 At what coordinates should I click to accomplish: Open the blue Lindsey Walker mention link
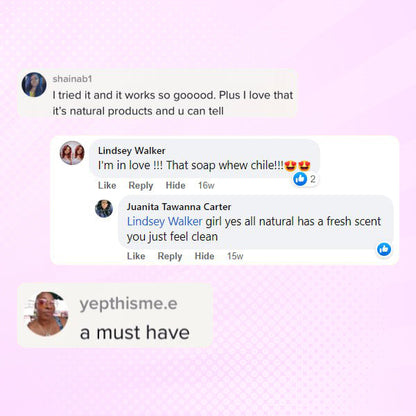(165, 222)
